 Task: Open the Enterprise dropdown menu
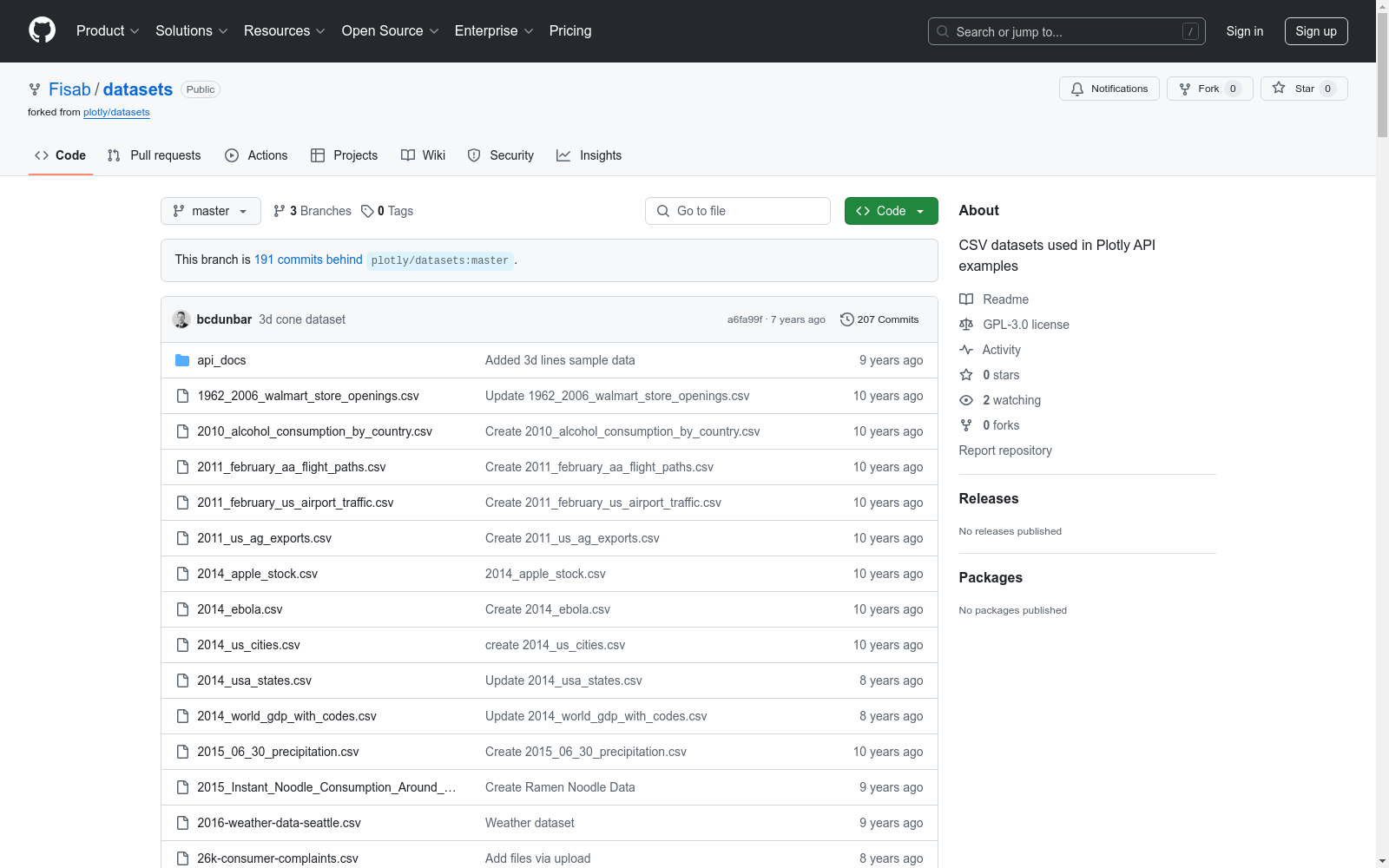tap(494, 31)
